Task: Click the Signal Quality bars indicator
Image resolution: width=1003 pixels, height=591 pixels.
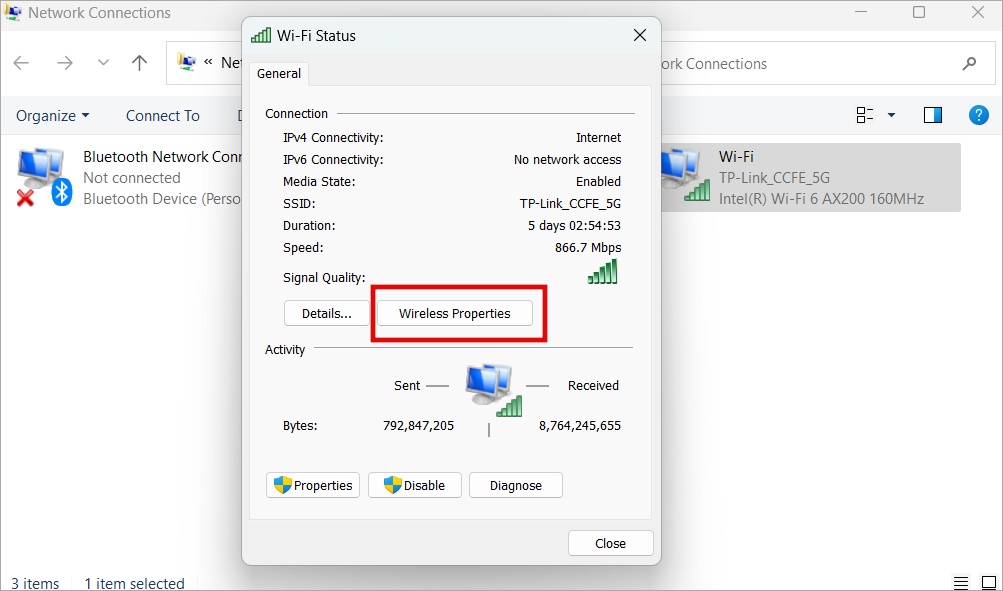Action: pos(602,271)
